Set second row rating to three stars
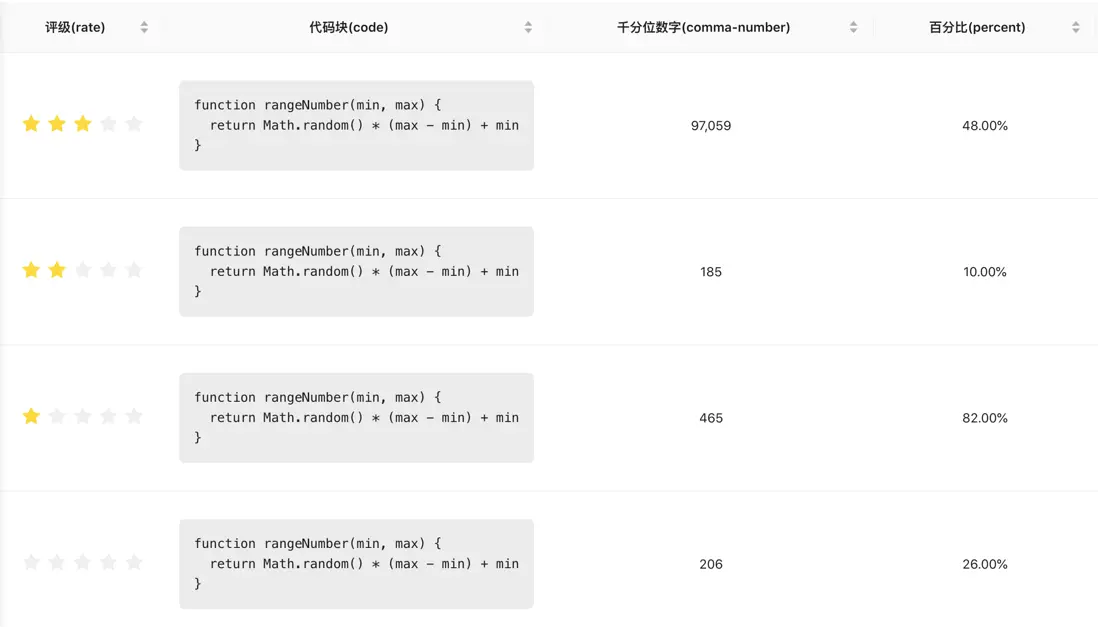Image resolution: width=1098 pixels, height=627 pixels. [x=83, y=270]
